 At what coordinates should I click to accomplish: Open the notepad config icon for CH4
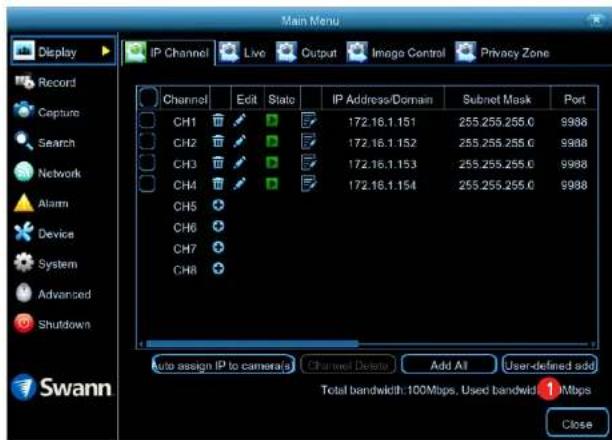pyautogui.click(x=309, y=183)
